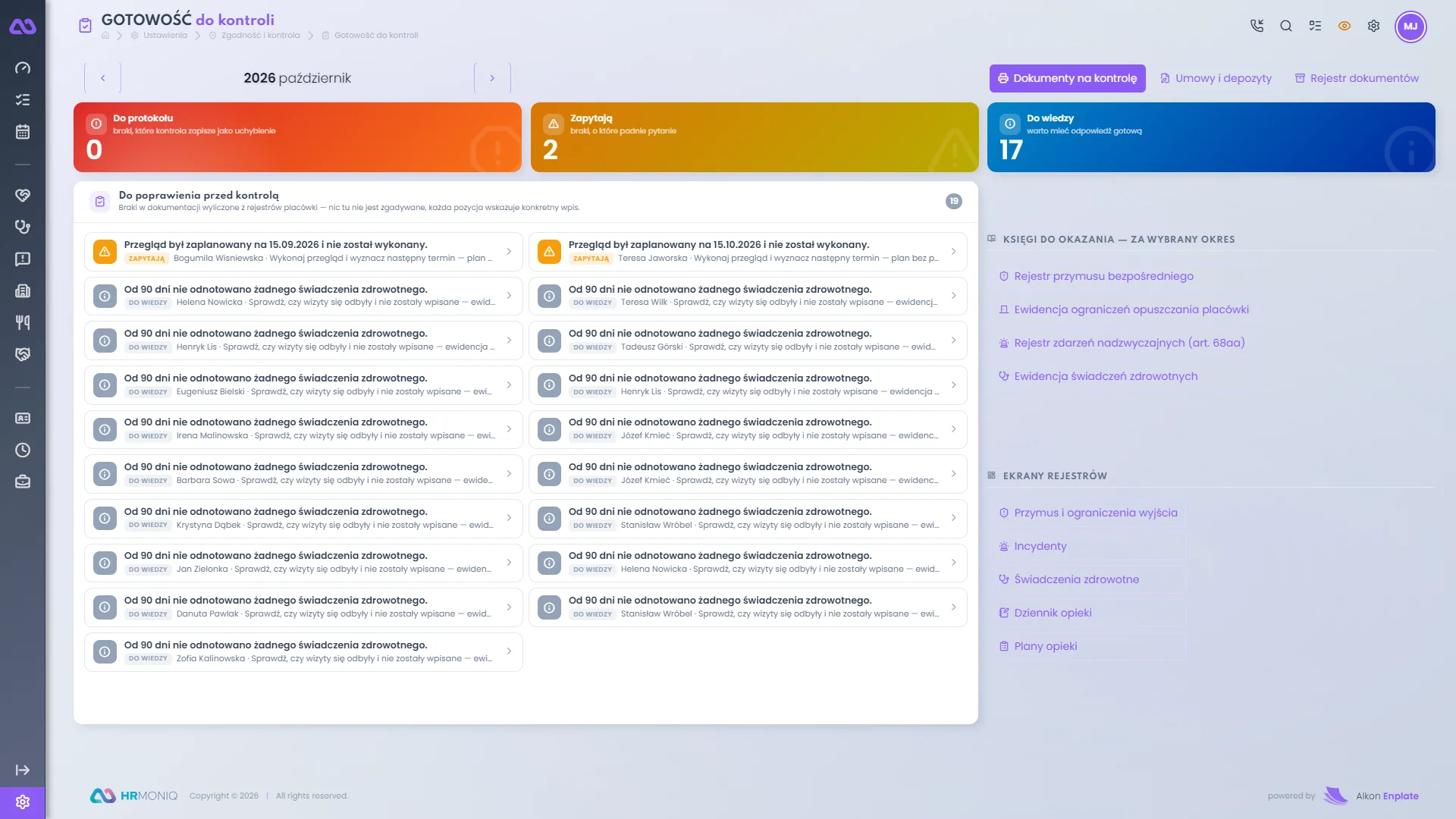This screenshot has height=819, width=1456.
Task: Open header settings gear
Action: pyautogui.click(x=1373, y=26)
